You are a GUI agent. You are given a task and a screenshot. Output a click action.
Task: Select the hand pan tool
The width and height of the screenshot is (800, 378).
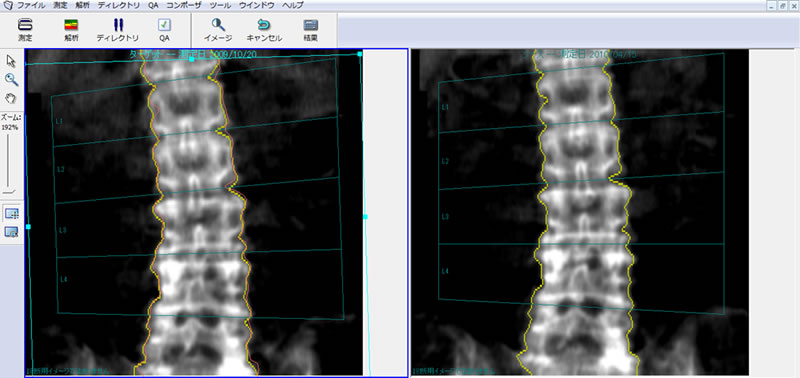pyautogui.click(x=11, y=97)
